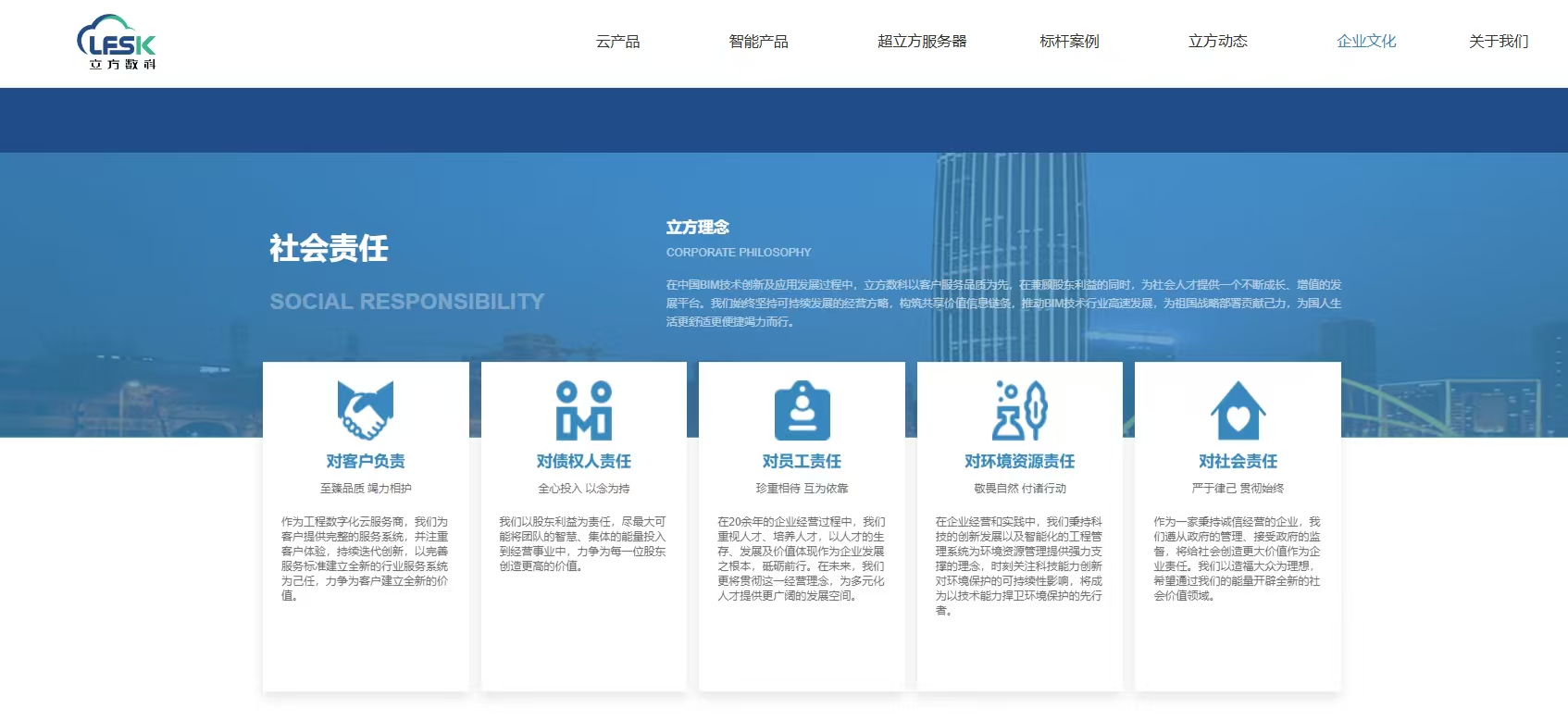
Task: Click the 立方理念 heading
Action: click(698, 227)
